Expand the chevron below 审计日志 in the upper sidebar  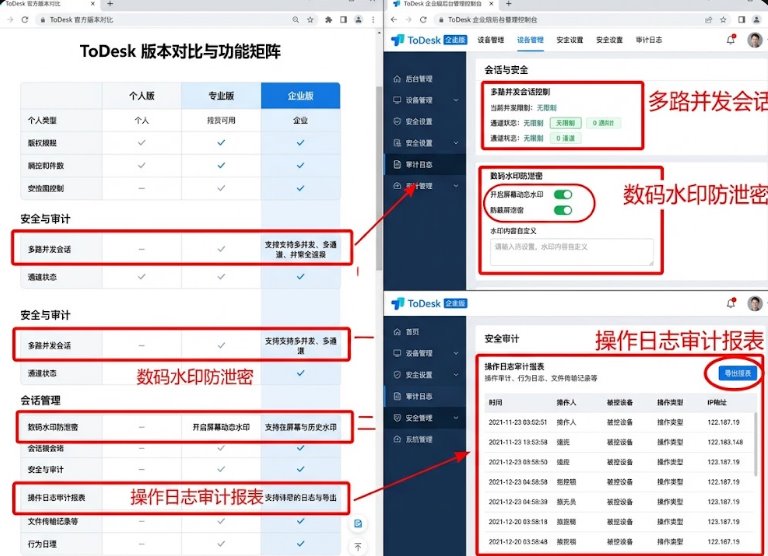coord(456,186)
